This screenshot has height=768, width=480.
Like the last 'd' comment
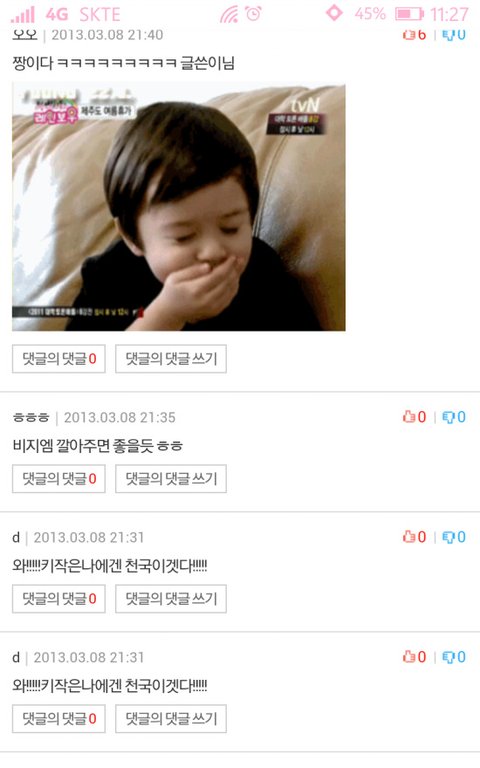408,656
